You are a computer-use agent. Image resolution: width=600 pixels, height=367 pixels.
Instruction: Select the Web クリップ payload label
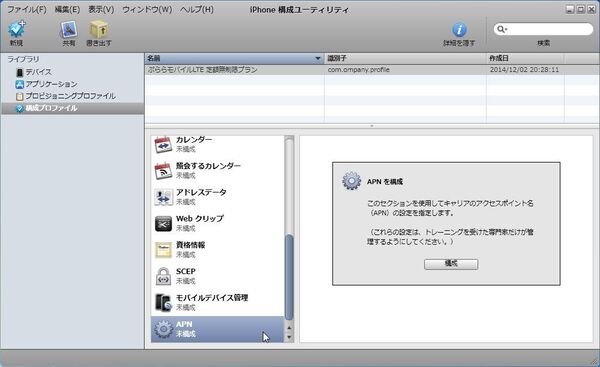click(200, 219)
